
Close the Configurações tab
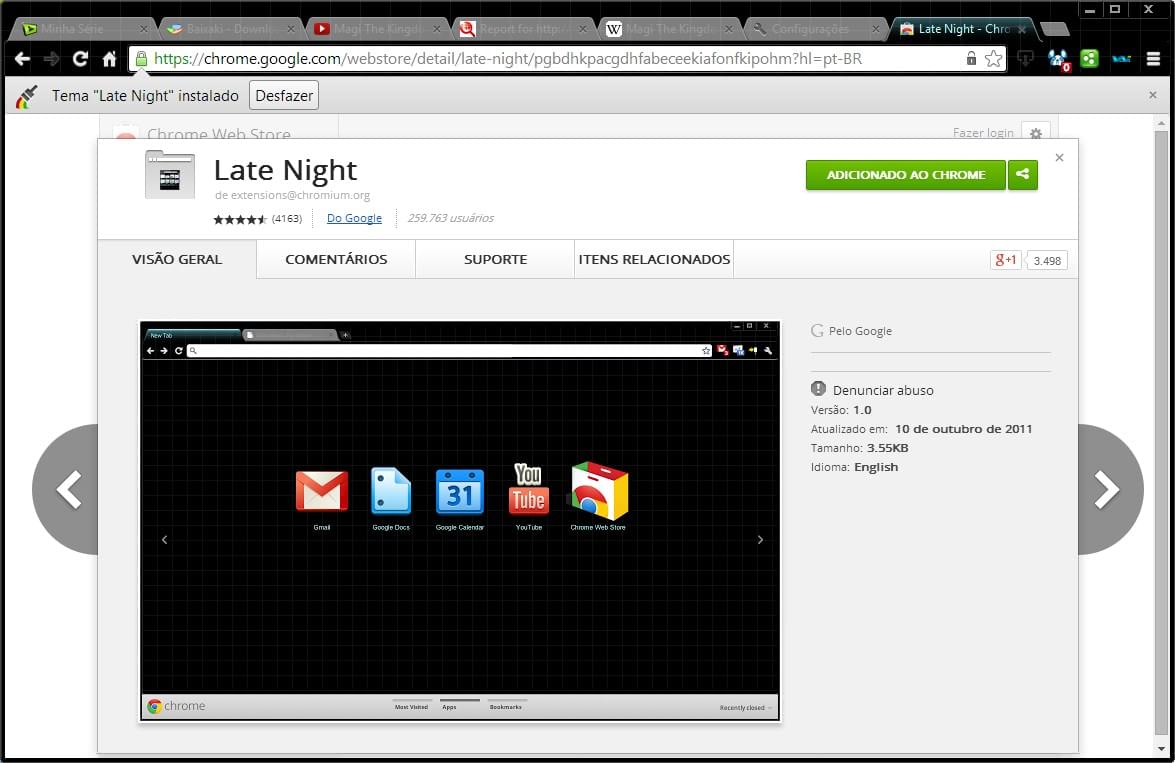pos(875,29)
